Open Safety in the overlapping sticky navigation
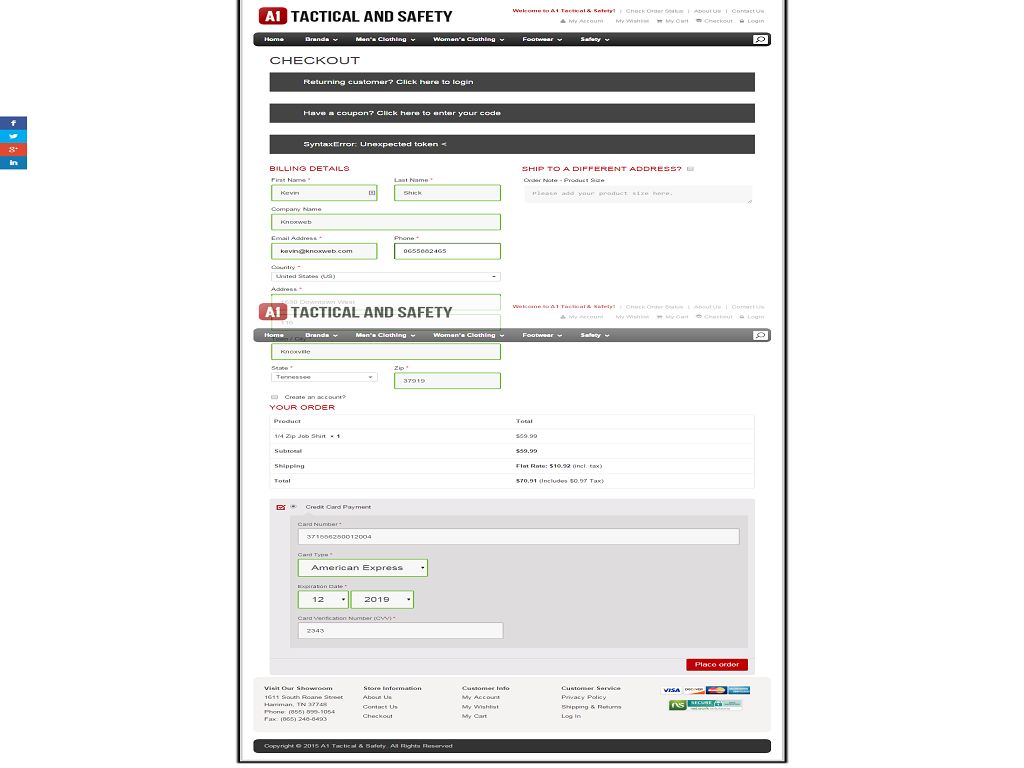Viewport: 1024px width, 768px height. (x=594, y=335)
